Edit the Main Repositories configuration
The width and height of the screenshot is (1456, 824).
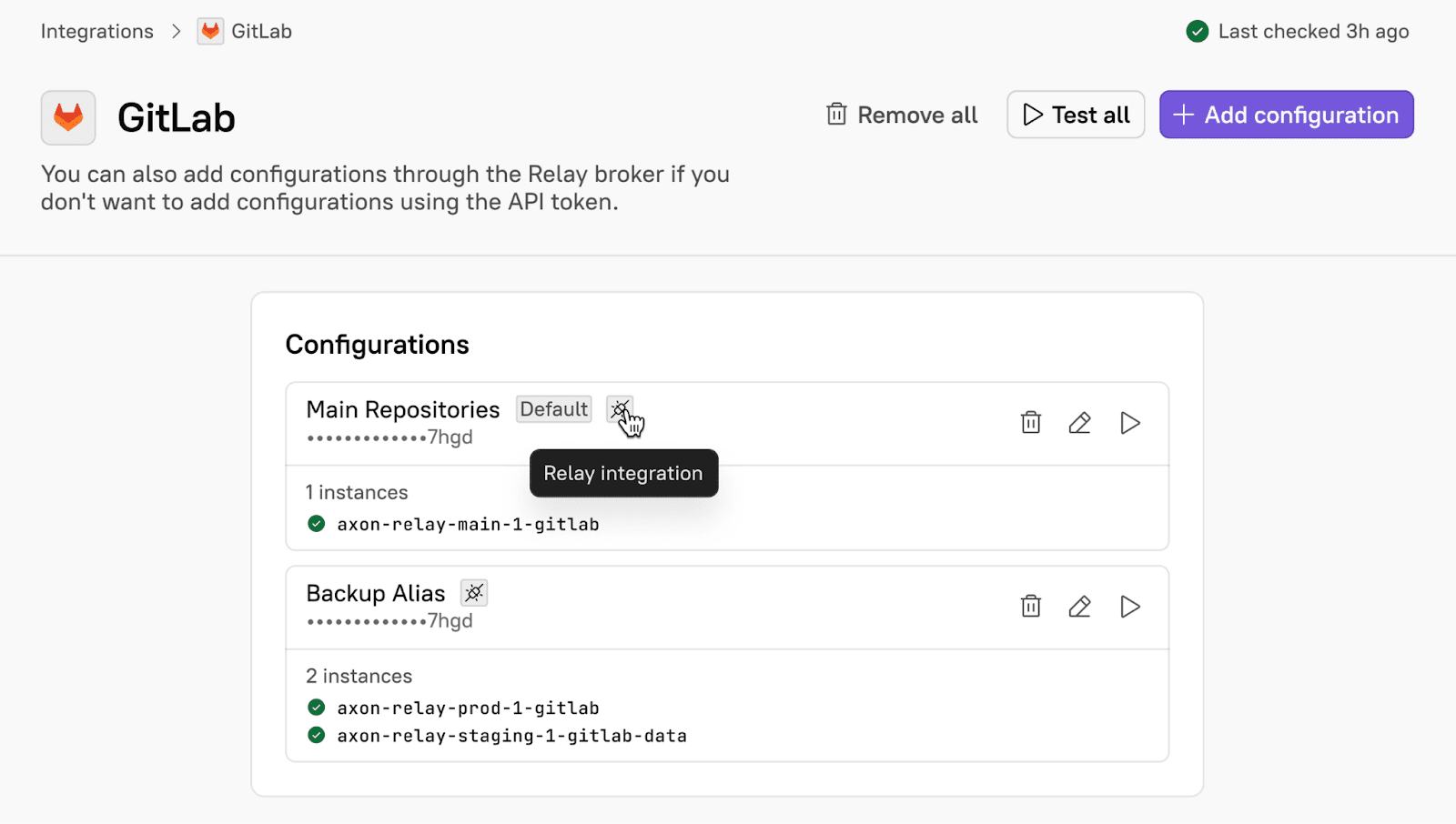click(x=1079, y=423)
